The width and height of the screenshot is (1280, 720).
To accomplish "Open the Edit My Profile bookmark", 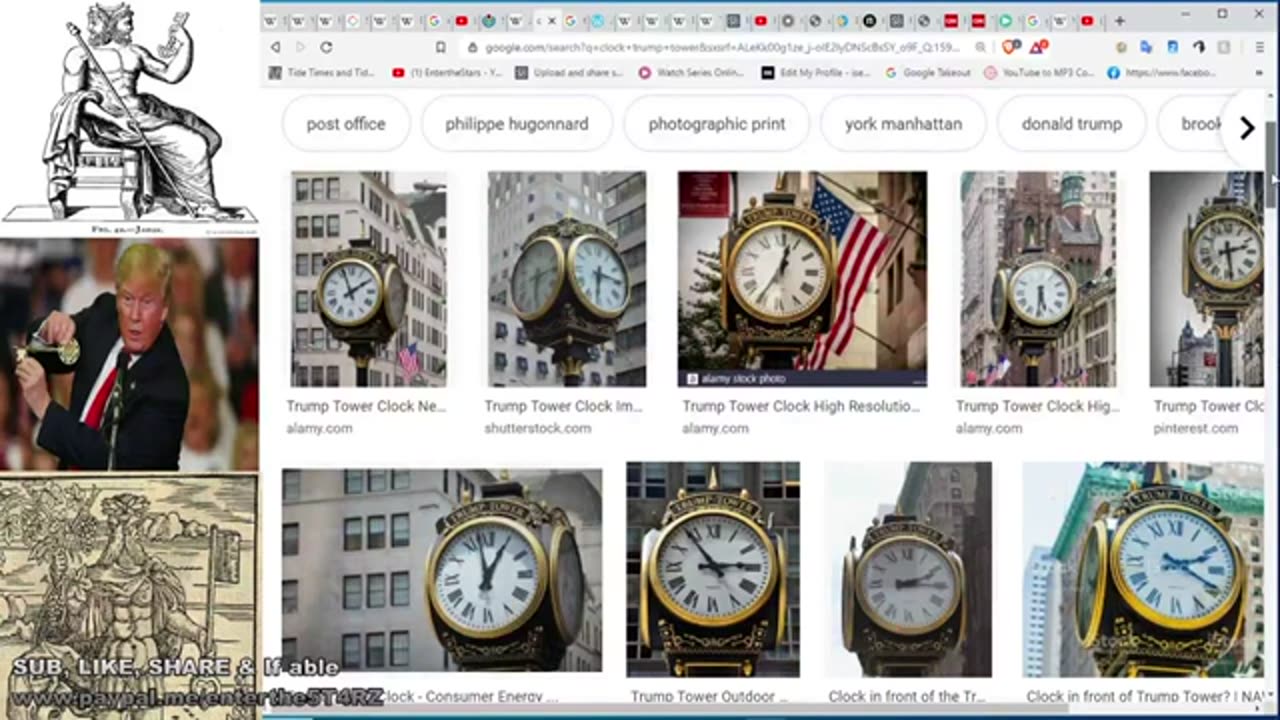I will coord(816,72).
